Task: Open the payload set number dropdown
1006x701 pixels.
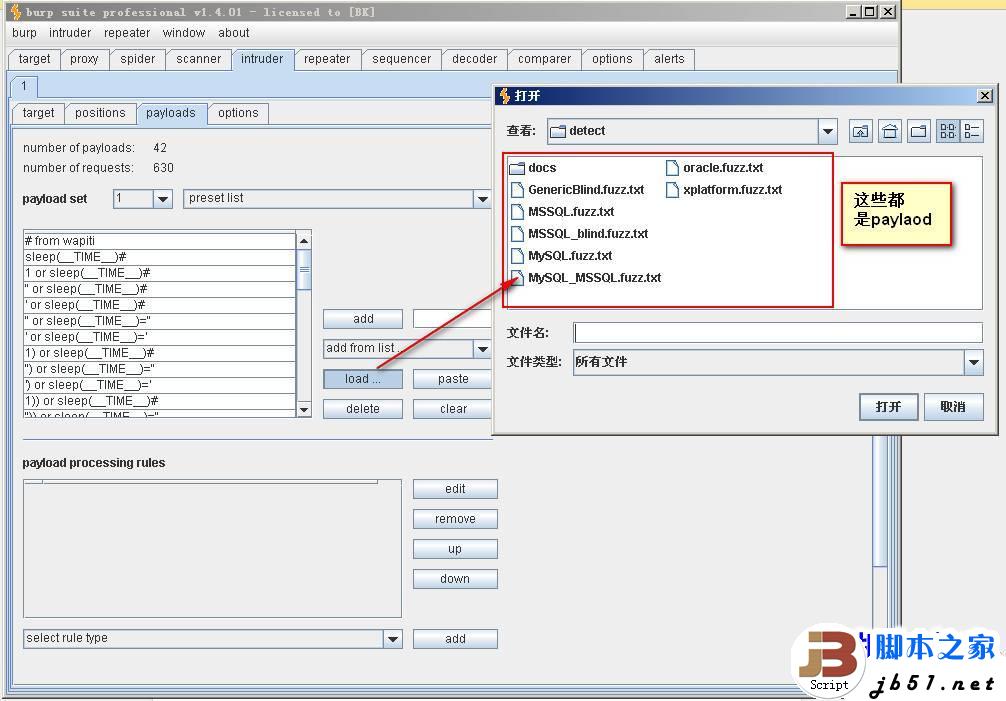Action: tap(163, 199)
